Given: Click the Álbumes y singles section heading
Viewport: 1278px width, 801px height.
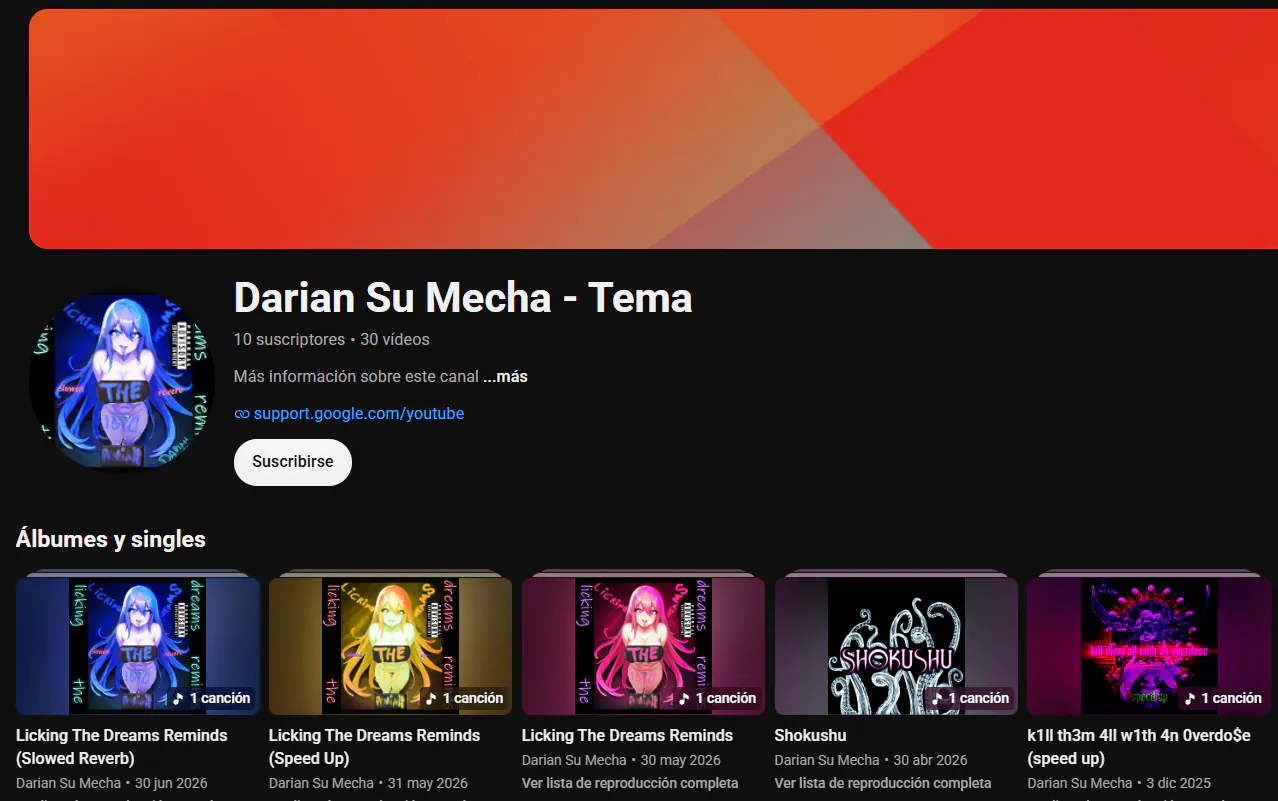Looking at the screenshot, I should 111,539.
